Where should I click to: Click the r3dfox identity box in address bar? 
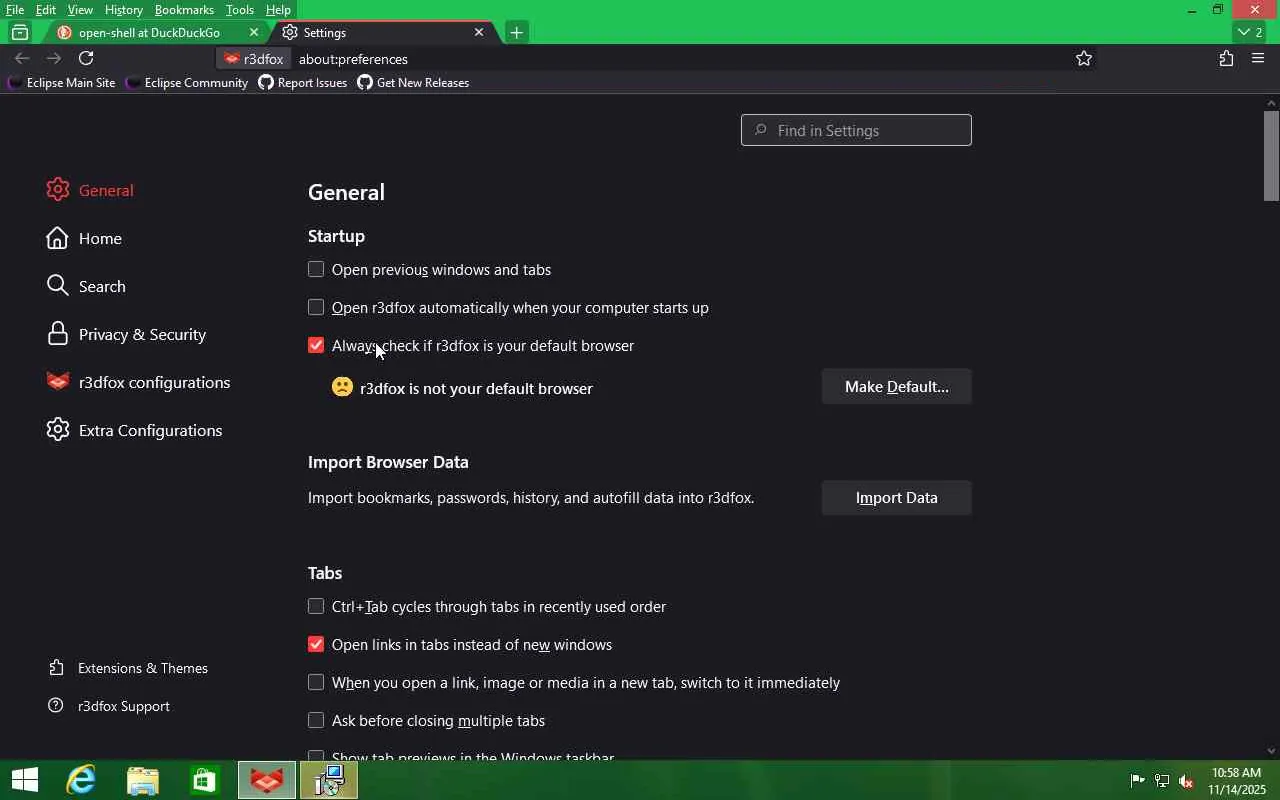254,59
